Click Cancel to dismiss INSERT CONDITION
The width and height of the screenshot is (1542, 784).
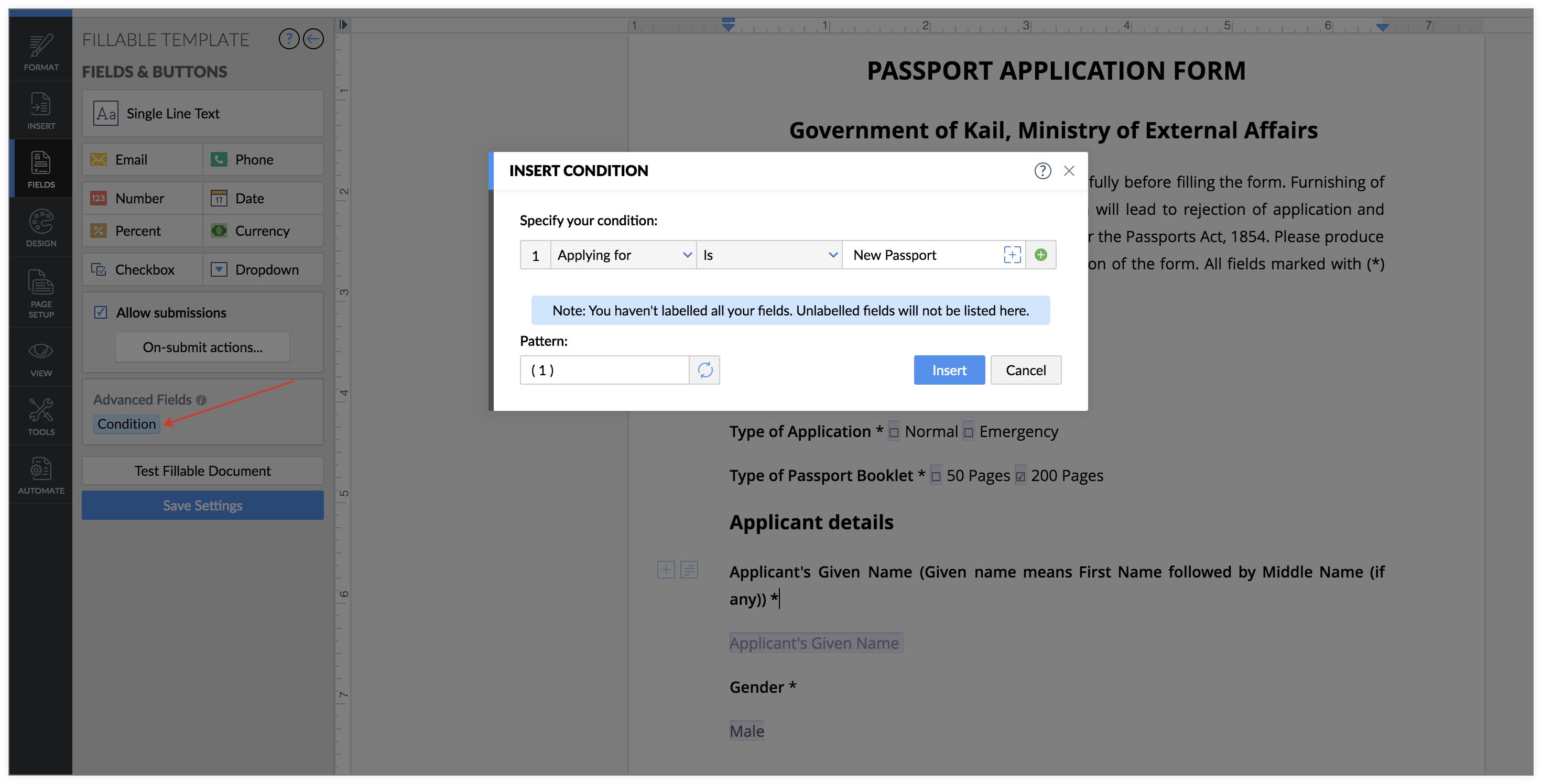(1025, 369)
